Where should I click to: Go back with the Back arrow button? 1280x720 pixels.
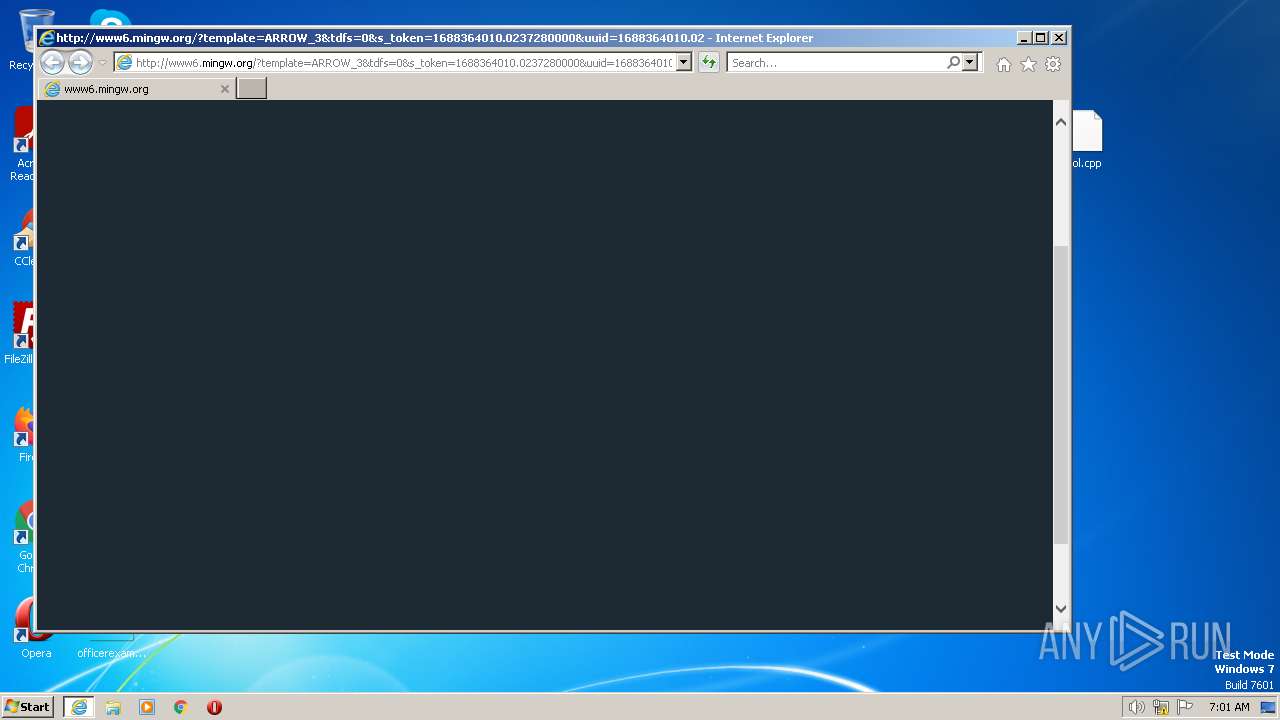53,63
